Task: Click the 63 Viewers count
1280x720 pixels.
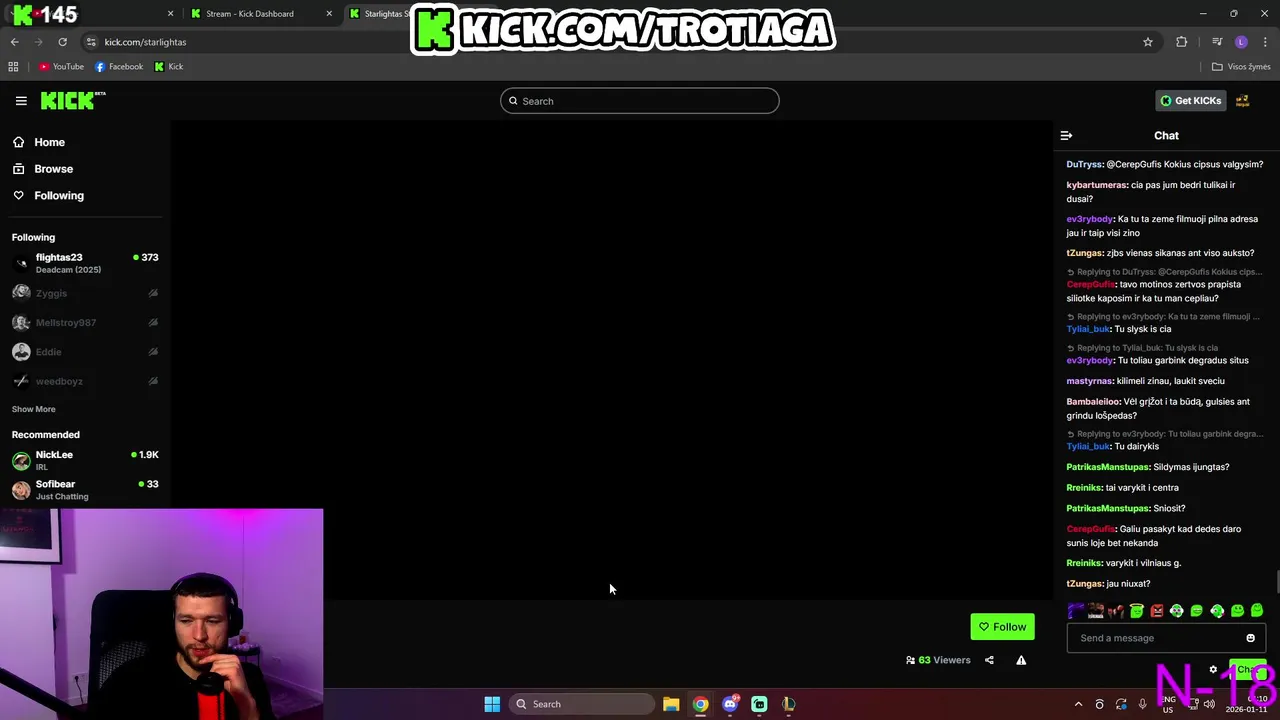Action: (x=938, y=660)
